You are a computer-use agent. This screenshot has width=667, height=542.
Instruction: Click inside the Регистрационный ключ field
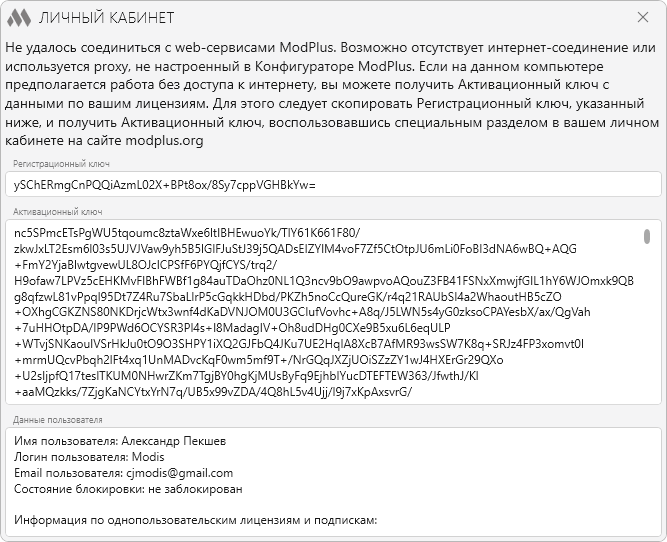330,185
